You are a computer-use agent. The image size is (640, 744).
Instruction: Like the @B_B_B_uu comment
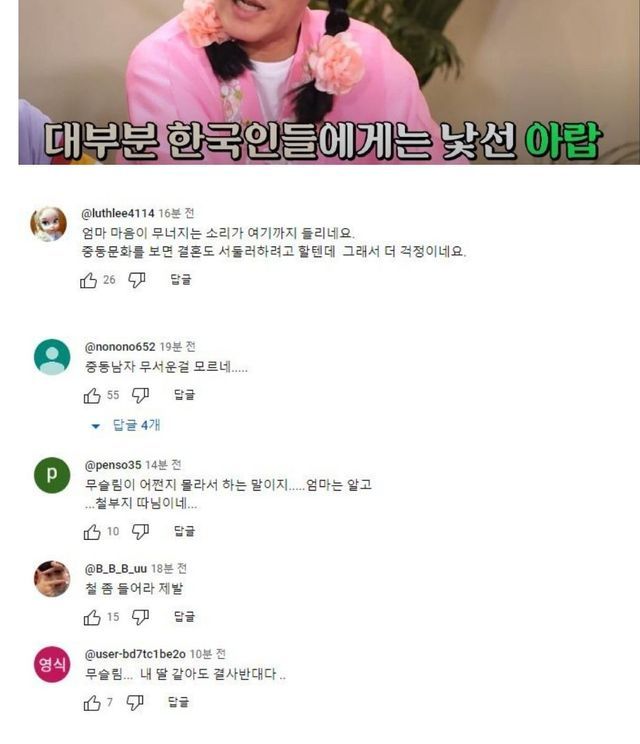click(92, 617)
